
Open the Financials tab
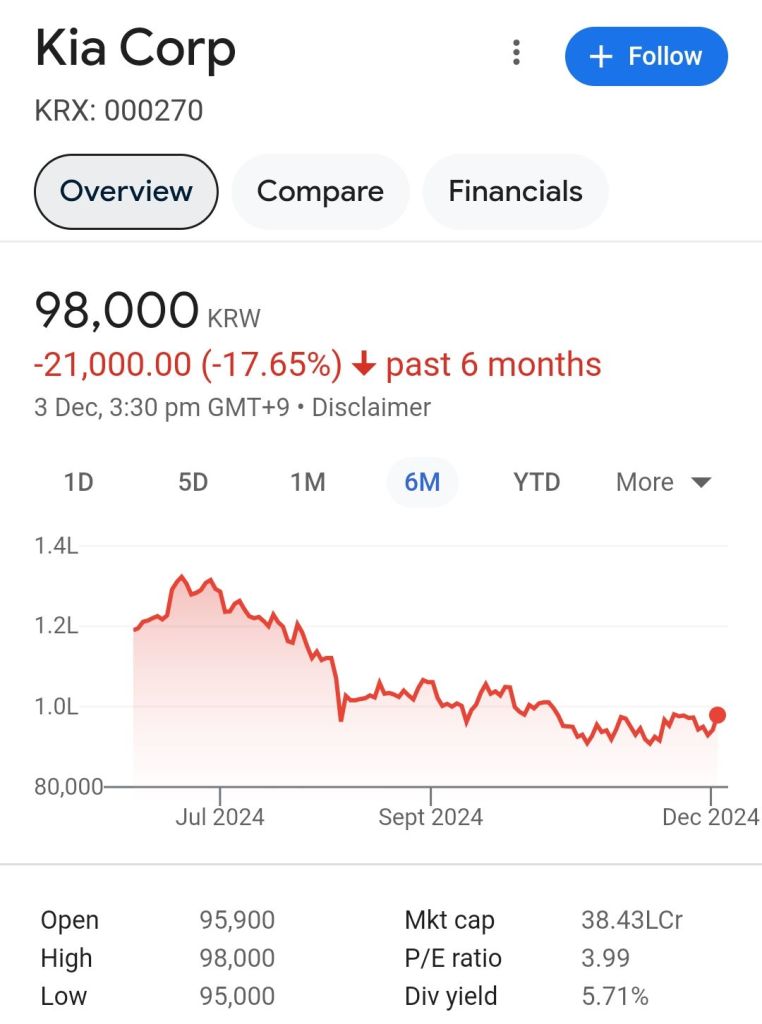[x=515, y=191]
